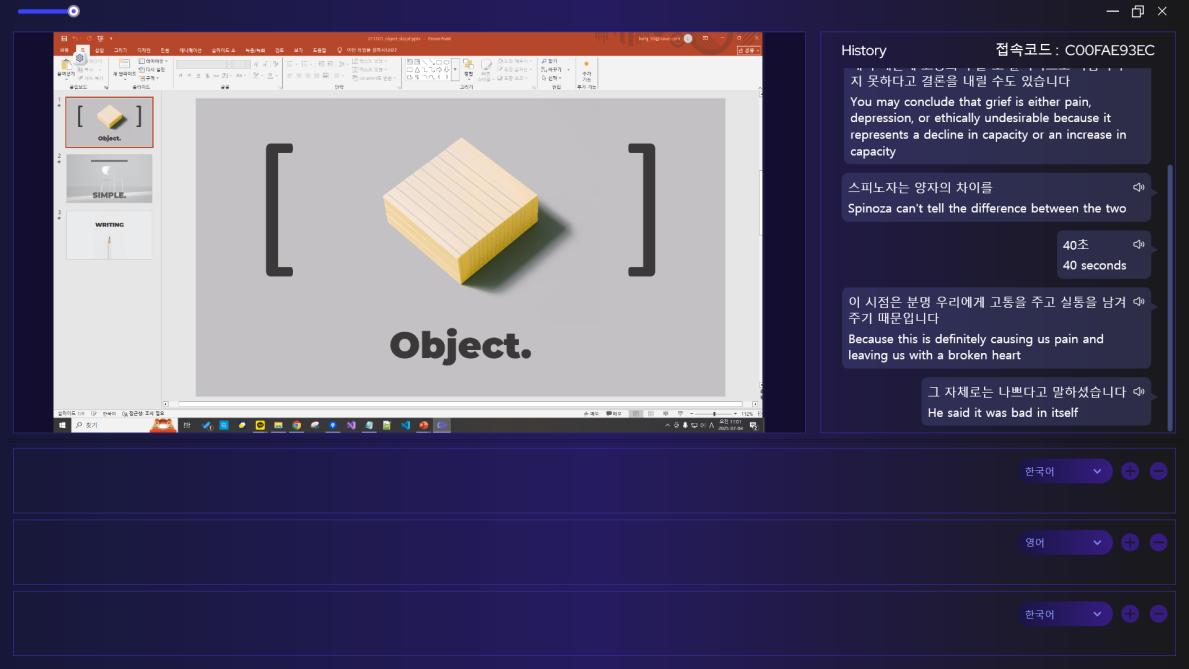Image resolution: width=1189 pixels, height=669 pixels.
Task: Click the minus icon in the 영어 row
Action: [x=1158, y=542]
